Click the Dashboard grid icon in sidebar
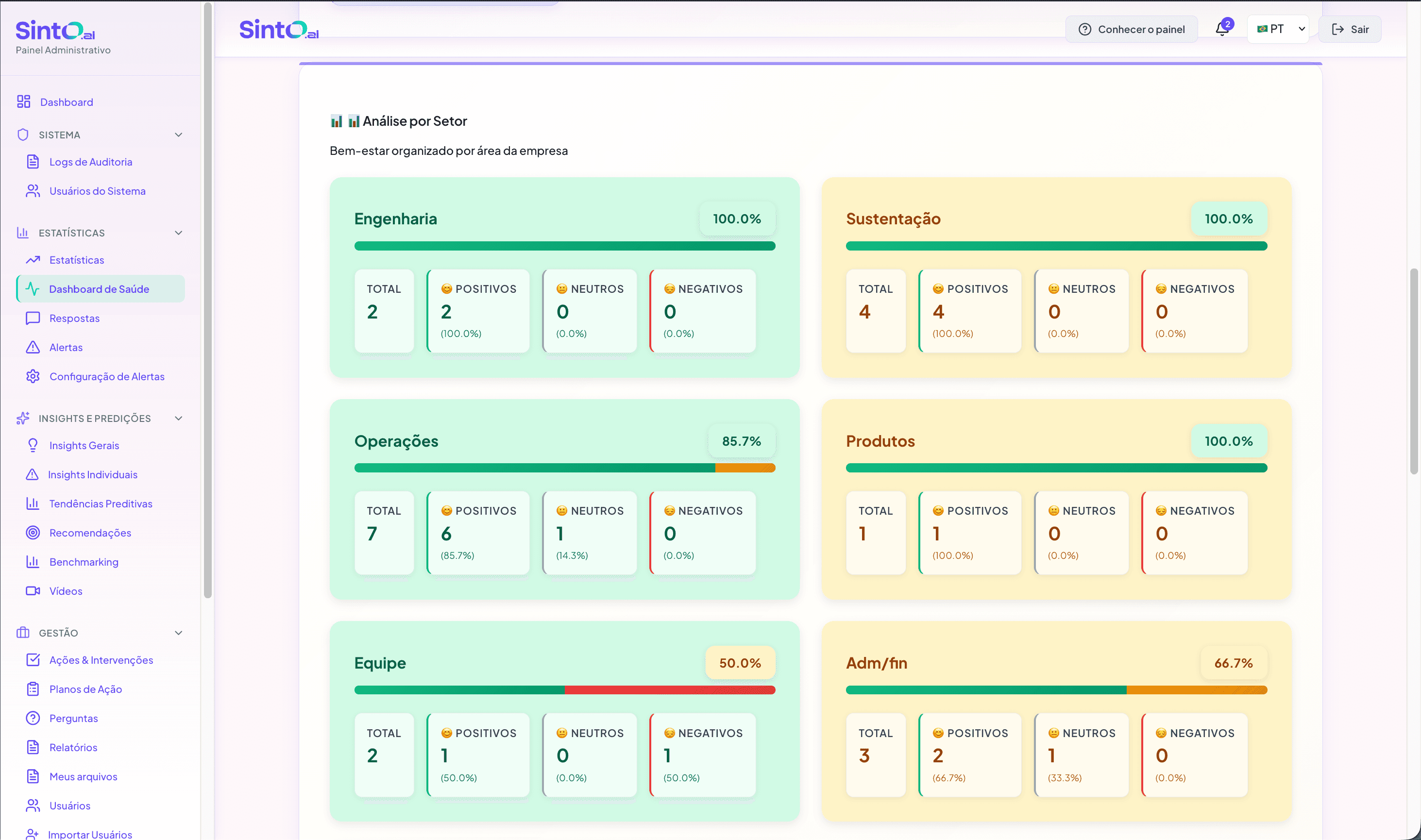Screen dimensions: 1421x840 coord(23,102)
